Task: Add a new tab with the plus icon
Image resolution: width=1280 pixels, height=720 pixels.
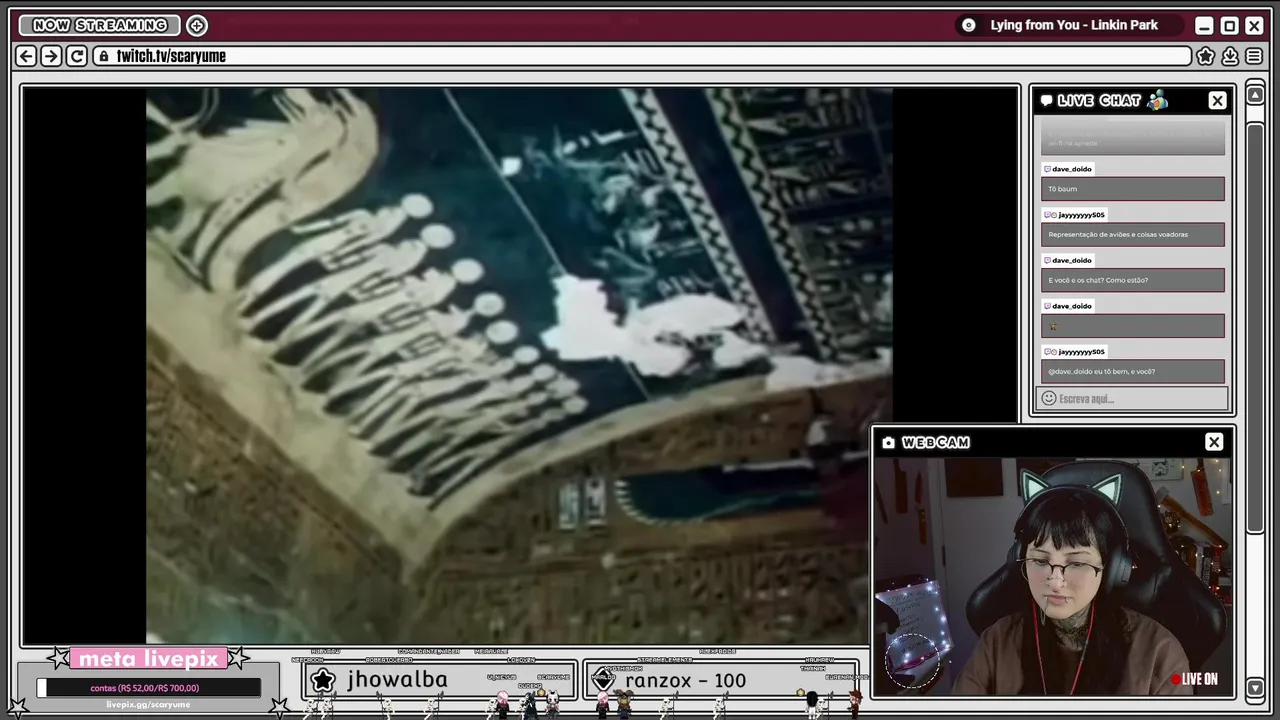Action: [197, 25]
